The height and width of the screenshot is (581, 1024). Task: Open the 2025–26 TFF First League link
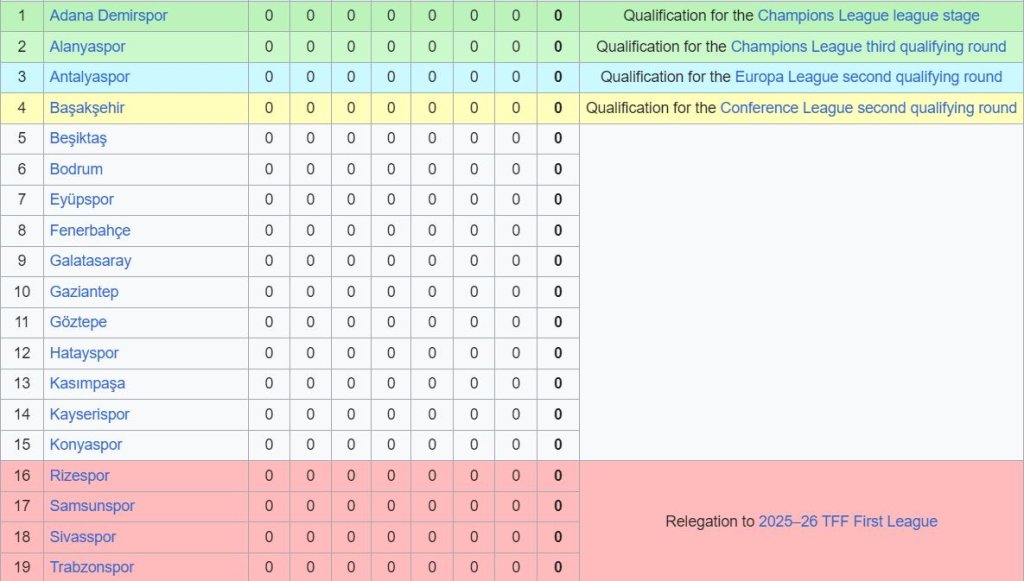[x=848, y=521]
